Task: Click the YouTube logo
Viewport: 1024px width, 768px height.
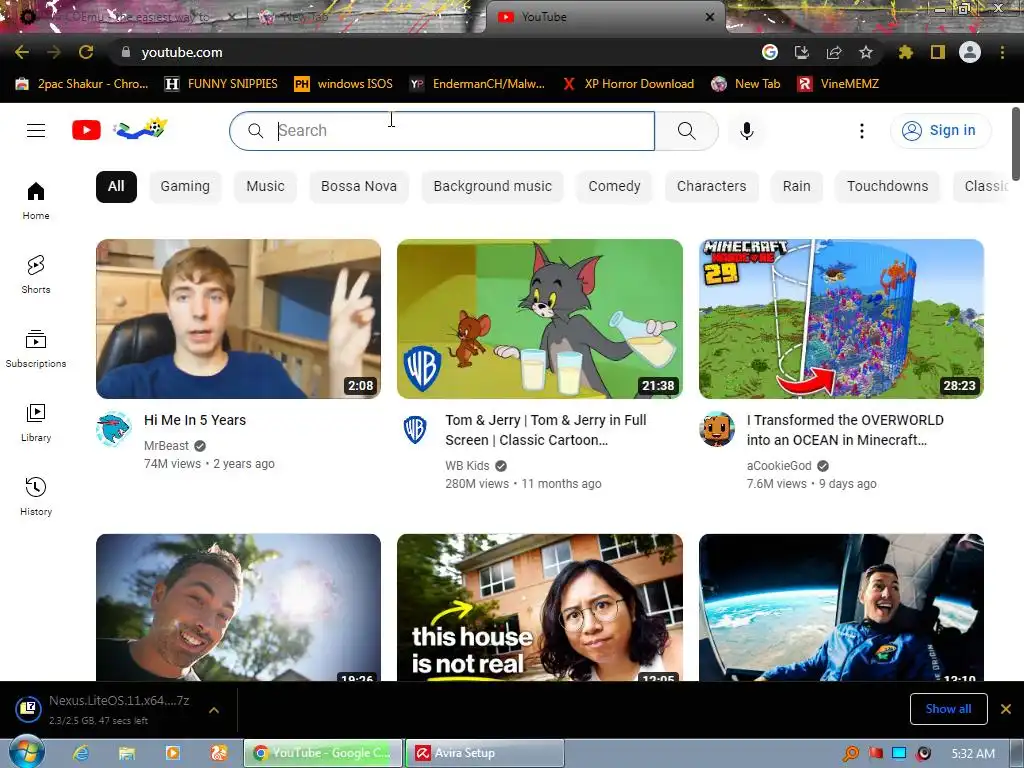Action: pos(86,131)
